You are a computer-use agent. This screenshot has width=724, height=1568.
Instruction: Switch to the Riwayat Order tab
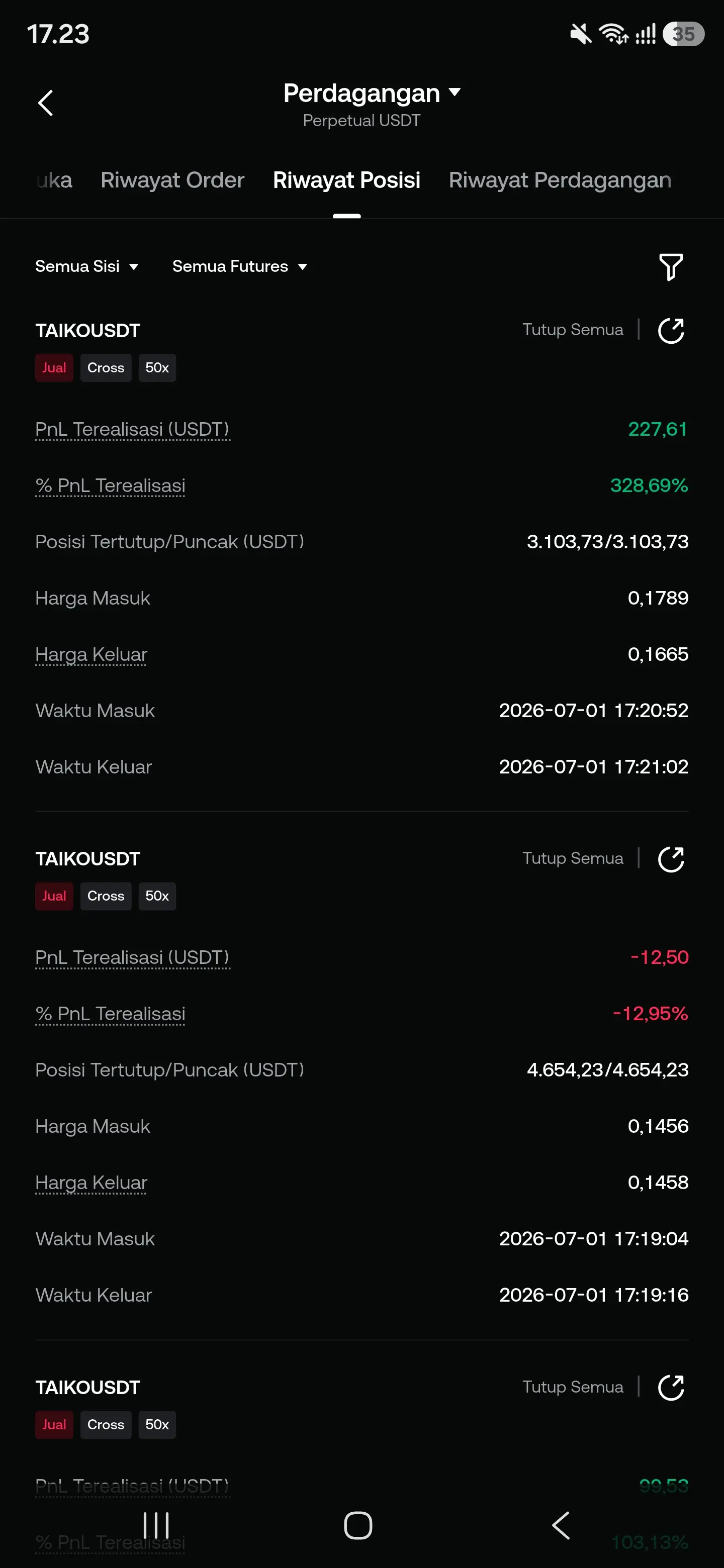coord(172,180)
